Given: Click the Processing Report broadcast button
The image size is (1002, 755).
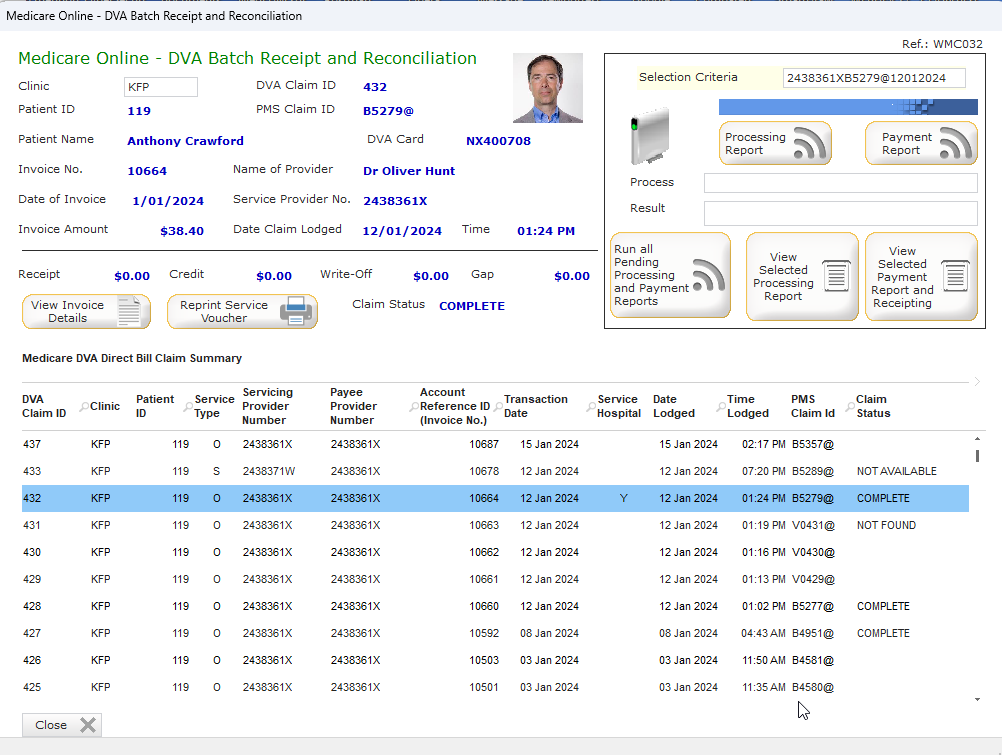Looking at the screenshot, I should click(775, 143).
